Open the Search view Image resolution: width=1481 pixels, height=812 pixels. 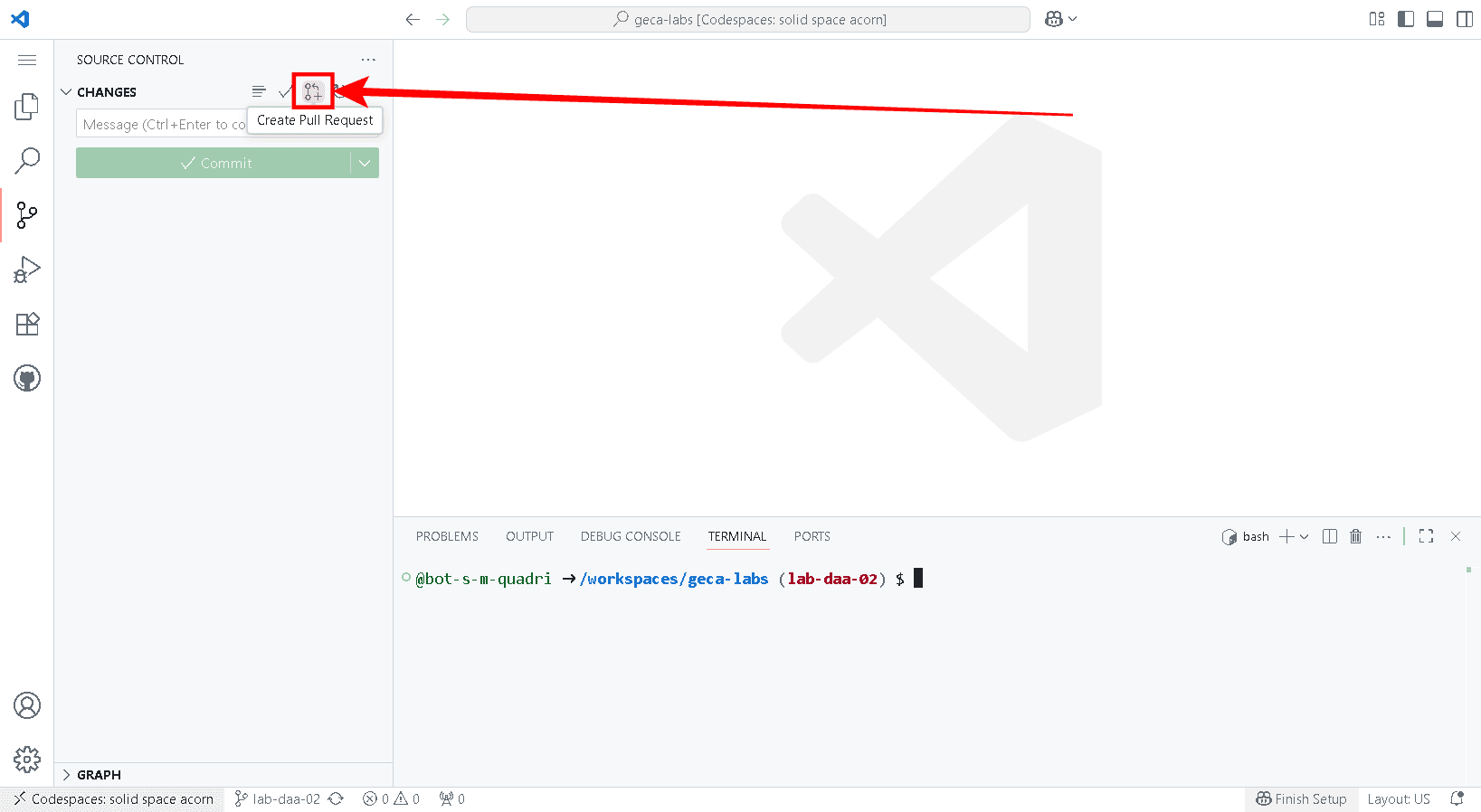(27, 161)
